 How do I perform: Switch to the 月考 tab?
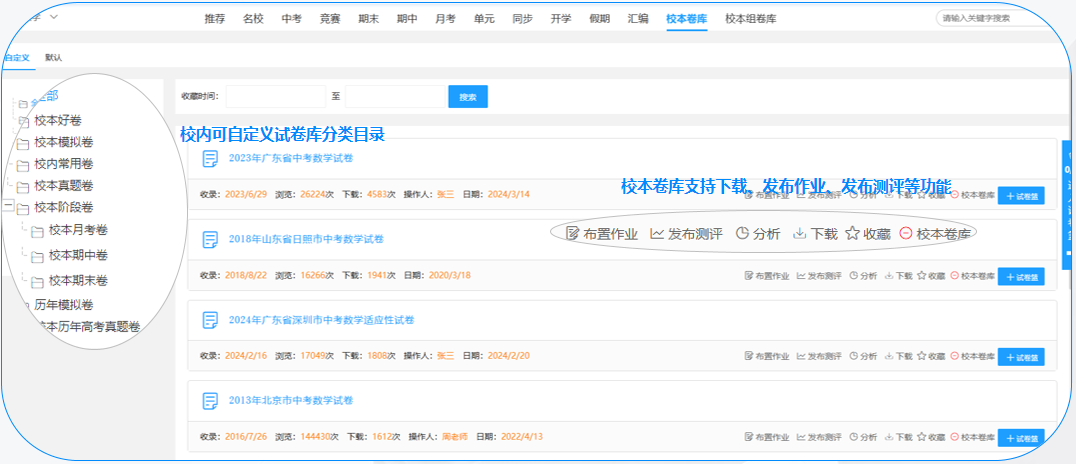point(445,19)
